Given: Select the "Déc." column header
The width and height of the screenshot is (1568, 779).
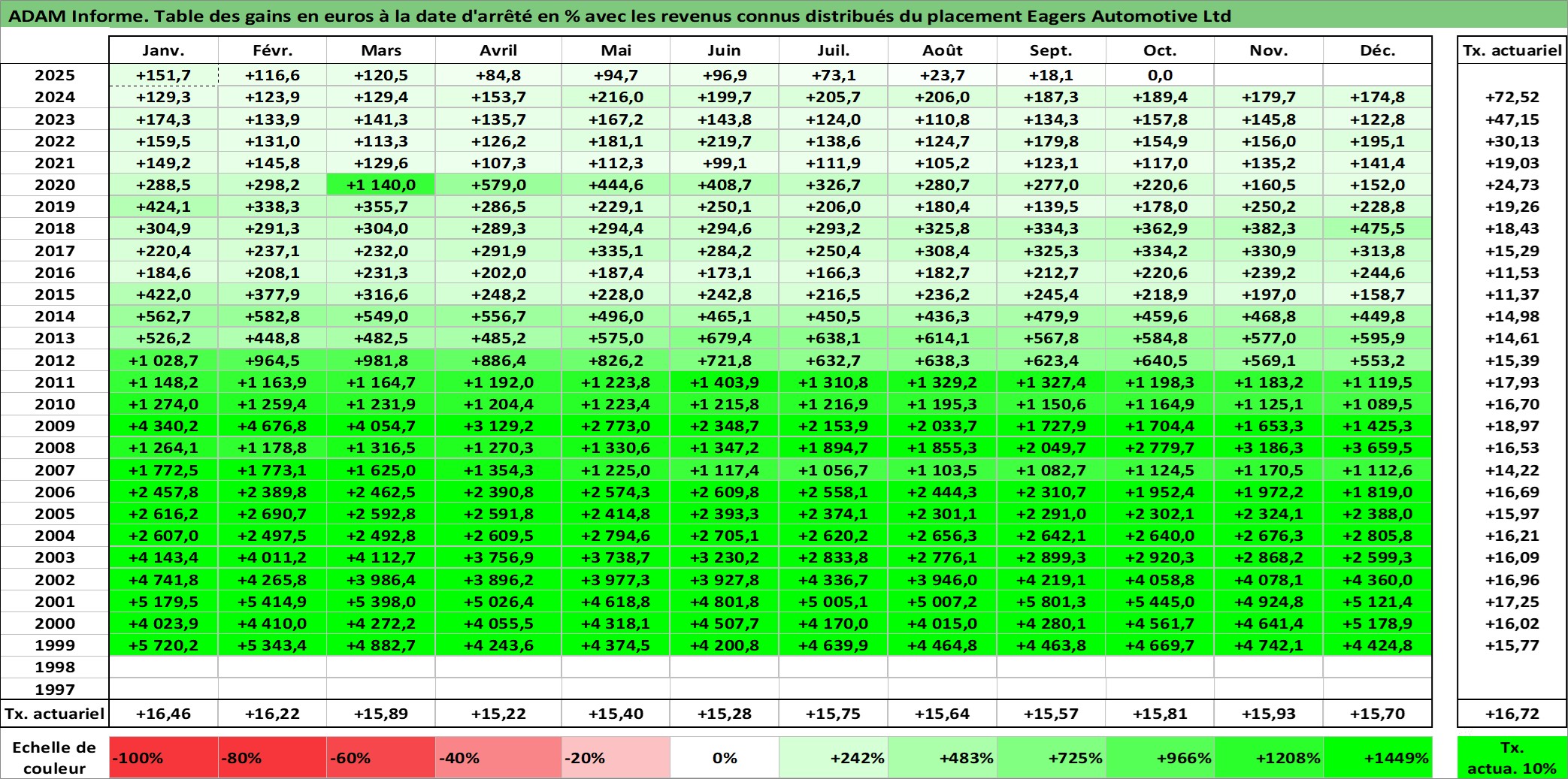Looking at the screenshot, I should pyautogui.click(x=1377, y=50).
